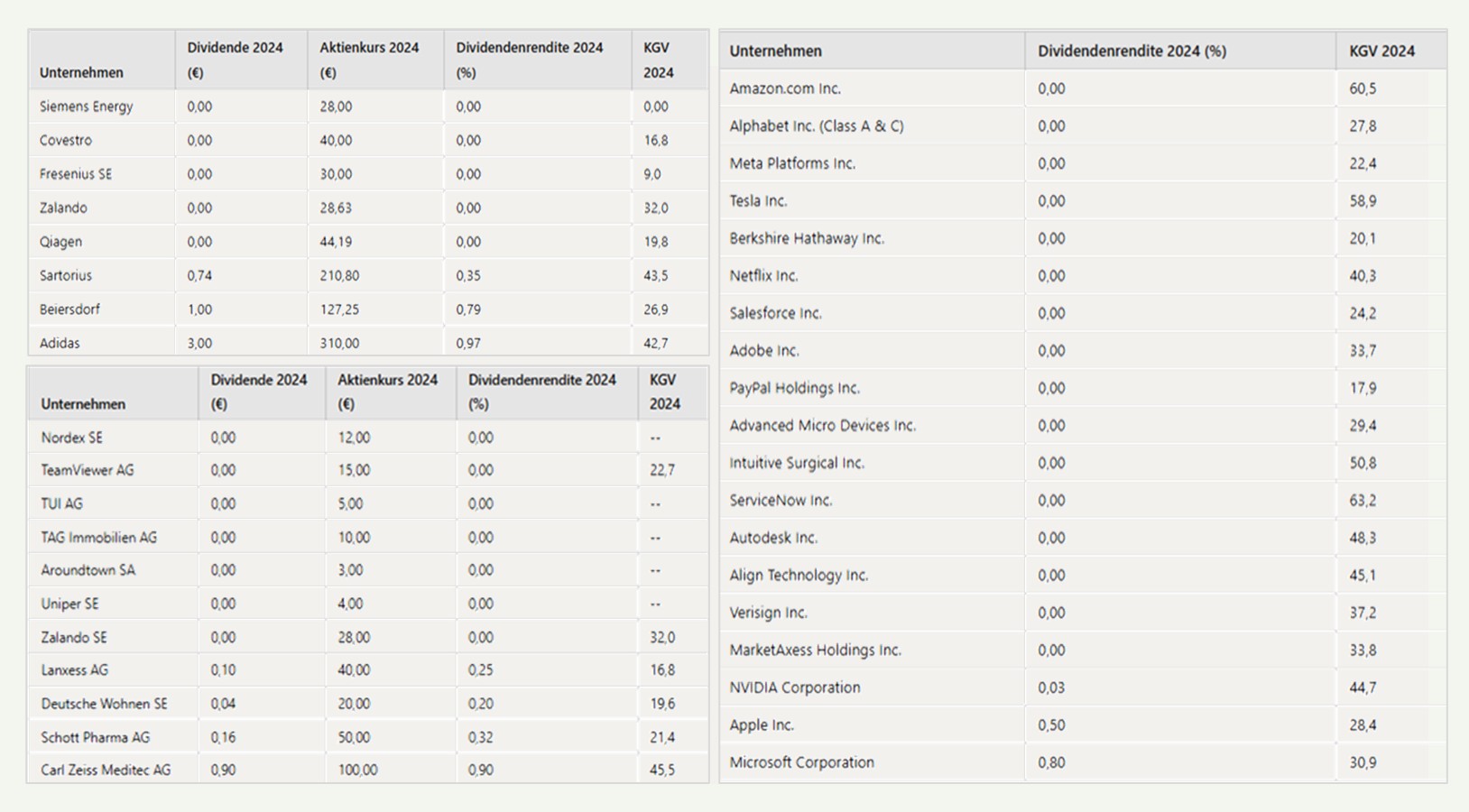
Task: Click Schott Pharma AG company cell
Action: (95, 737)
